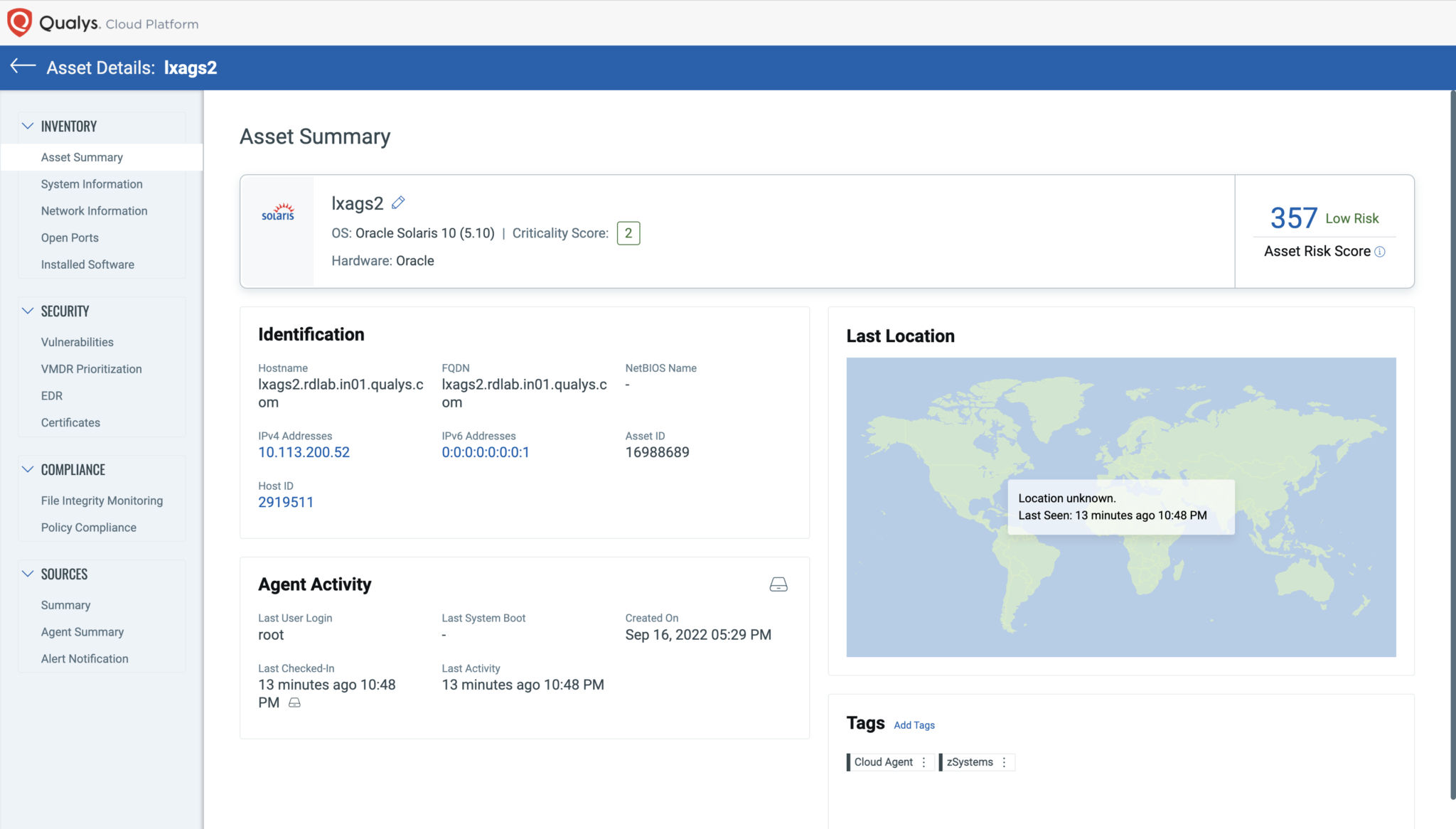This screenshot has width=1456, height=829.
Task: Click the Criticality Score badge showing 2
Action: click(628, 232)
